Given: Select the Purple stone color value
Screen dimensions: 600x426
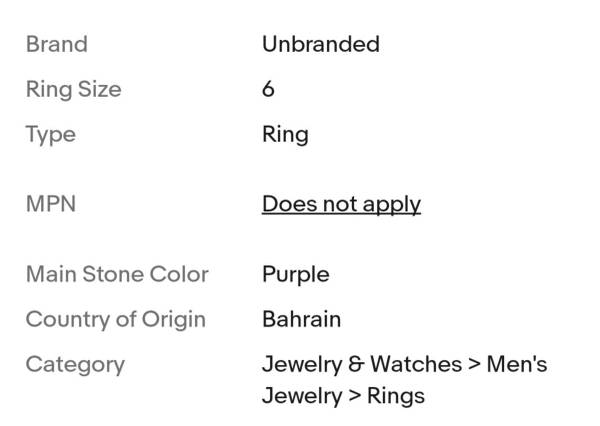Looking at the screenshot, I should click(x=295, y=274).
